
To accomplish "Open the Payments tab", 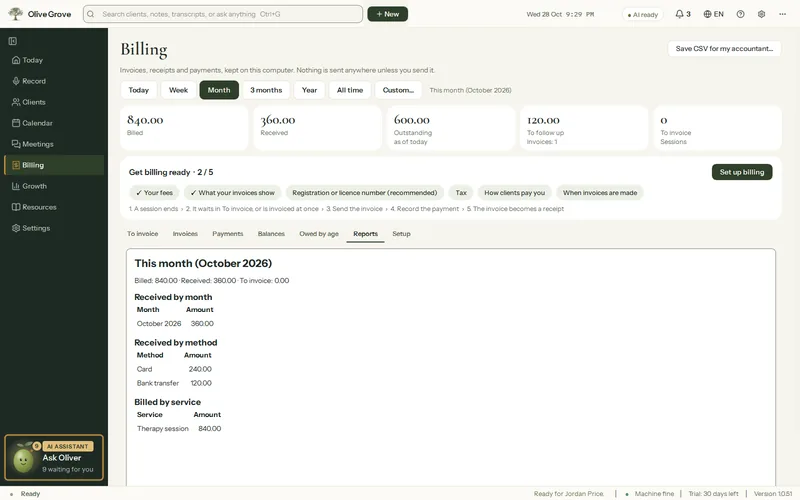I will coord(228,234).
